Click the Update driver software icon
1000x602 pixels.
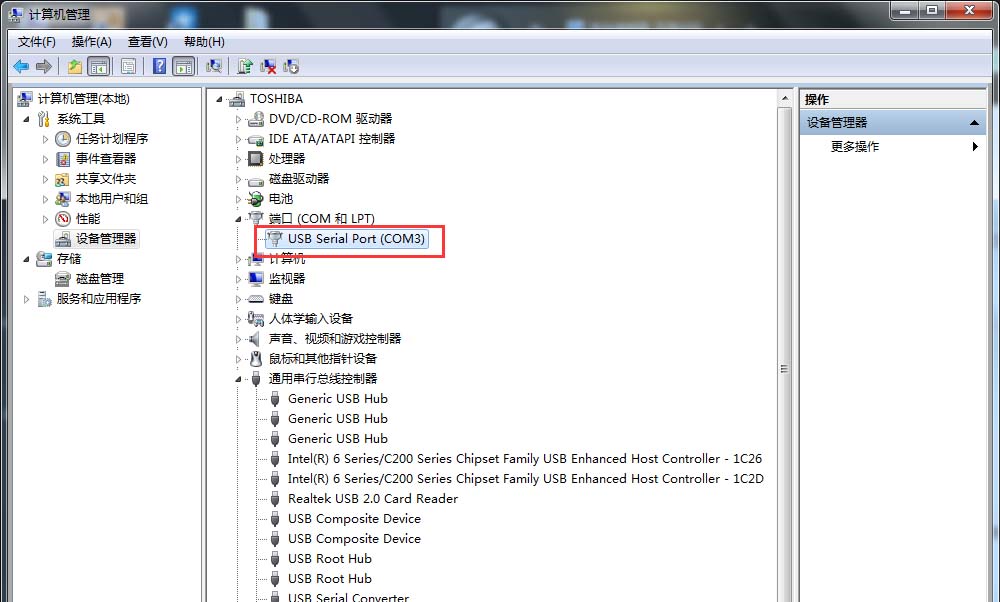tap(245, 66)
